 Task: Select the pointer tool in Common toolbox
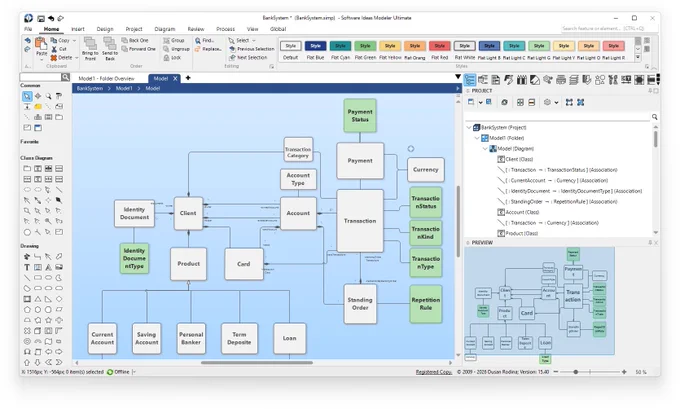[x=27, y=96]
